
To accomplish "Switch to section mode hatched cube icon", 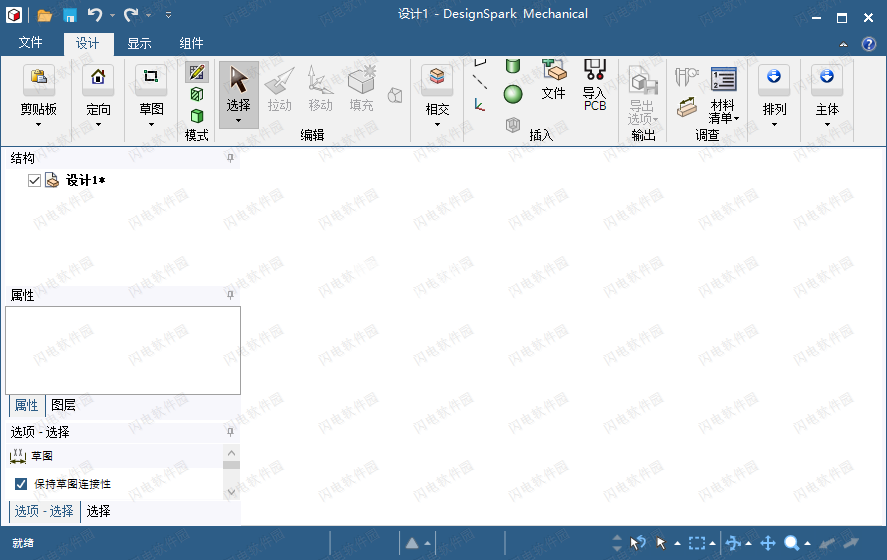I will (197, 94).
